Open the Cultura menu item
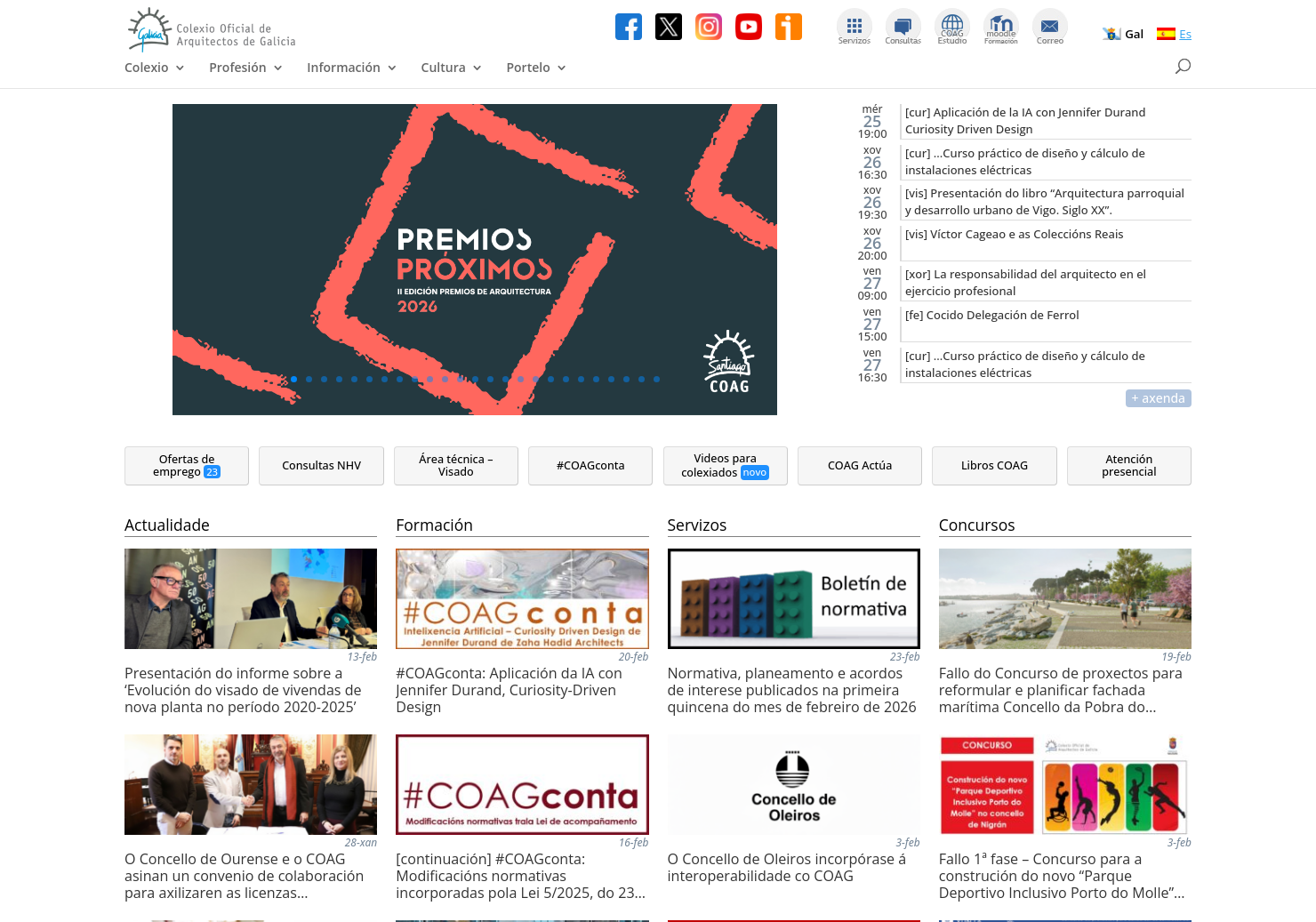This screenshot has height=922, width=1316. coord(451,68)
